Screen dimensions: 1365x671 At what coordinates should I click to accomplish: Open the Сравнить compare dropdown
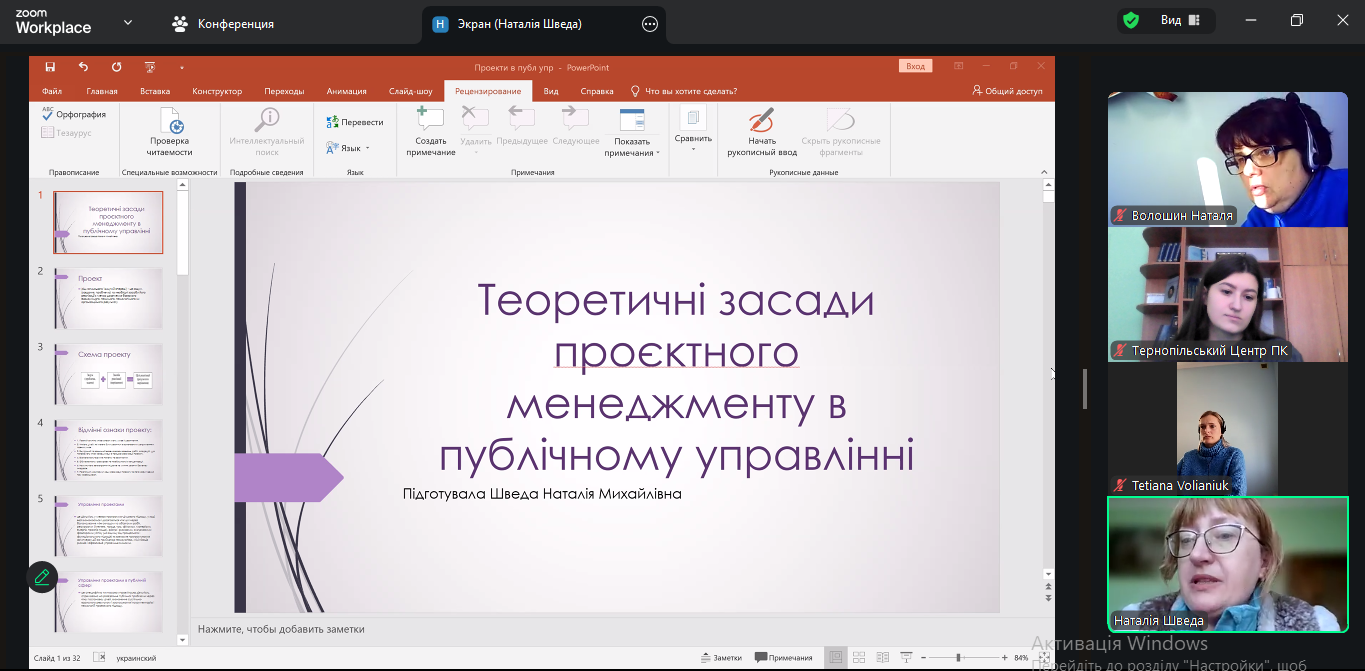(693, 139)
